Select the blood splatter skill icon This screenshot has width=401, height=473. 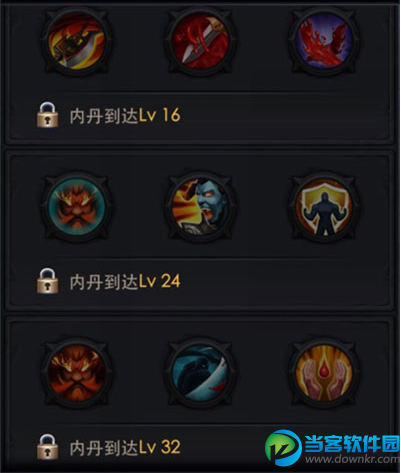click(x=324, y=41)
